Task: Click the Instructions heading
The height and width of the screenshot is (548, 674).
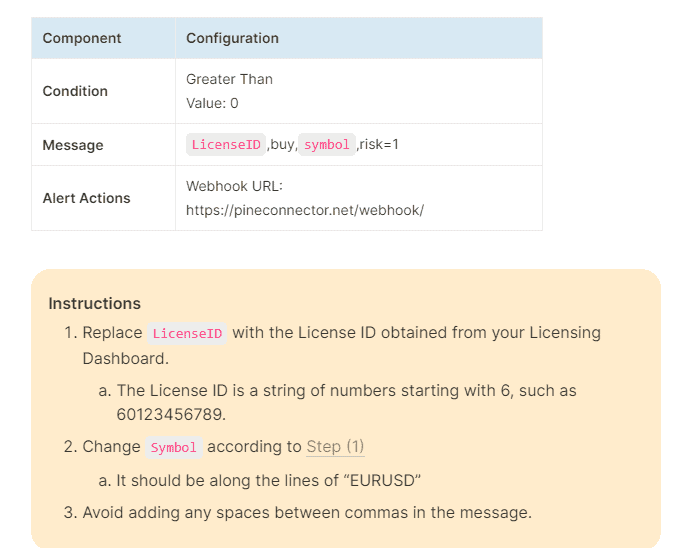Action: point(94,303)
